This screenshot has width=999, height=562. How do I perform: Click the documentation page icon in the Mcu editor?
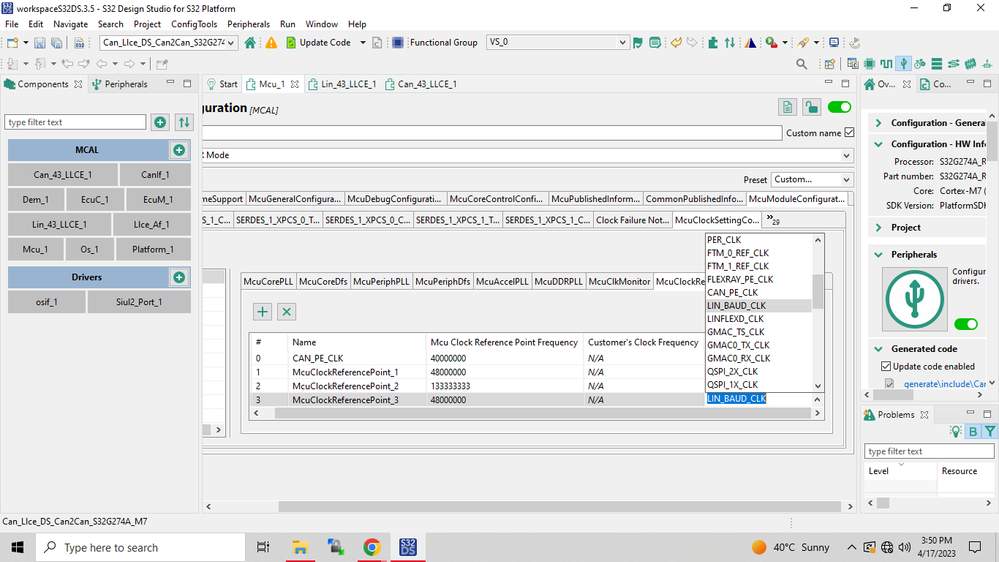[x=787, y=107]
